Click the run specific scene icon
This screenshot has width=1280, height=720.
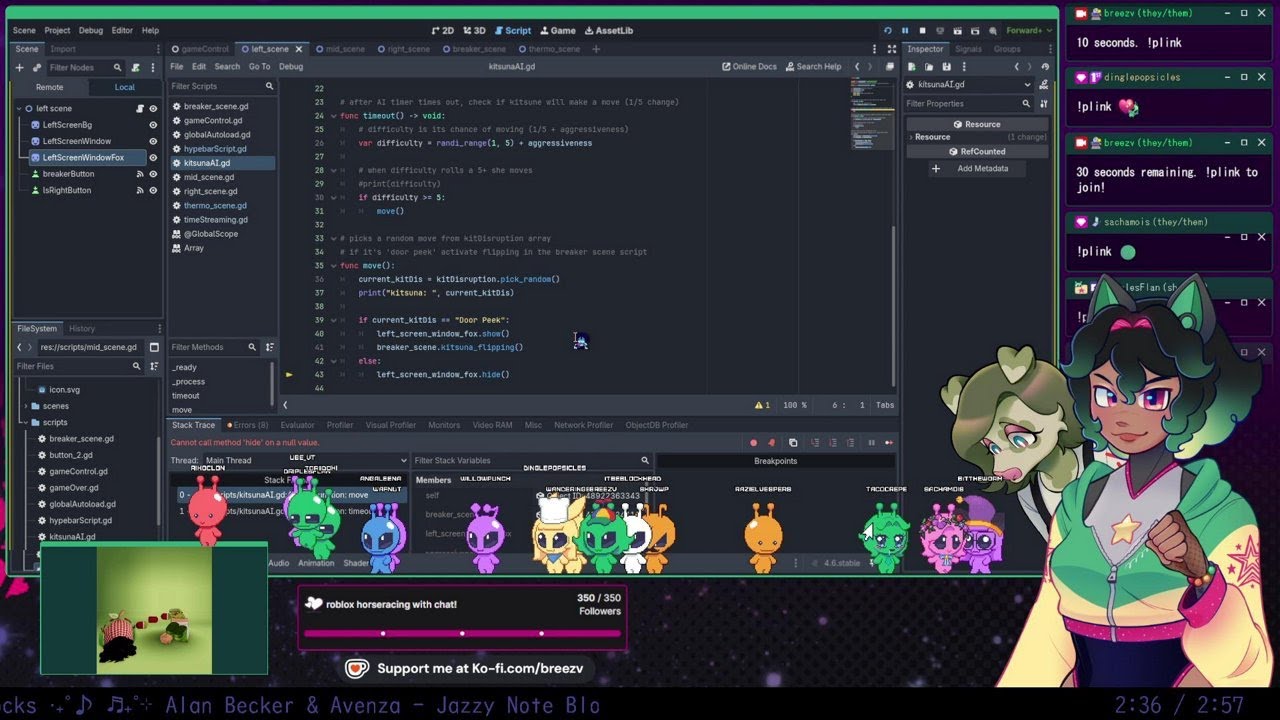[x=975, y=30]
